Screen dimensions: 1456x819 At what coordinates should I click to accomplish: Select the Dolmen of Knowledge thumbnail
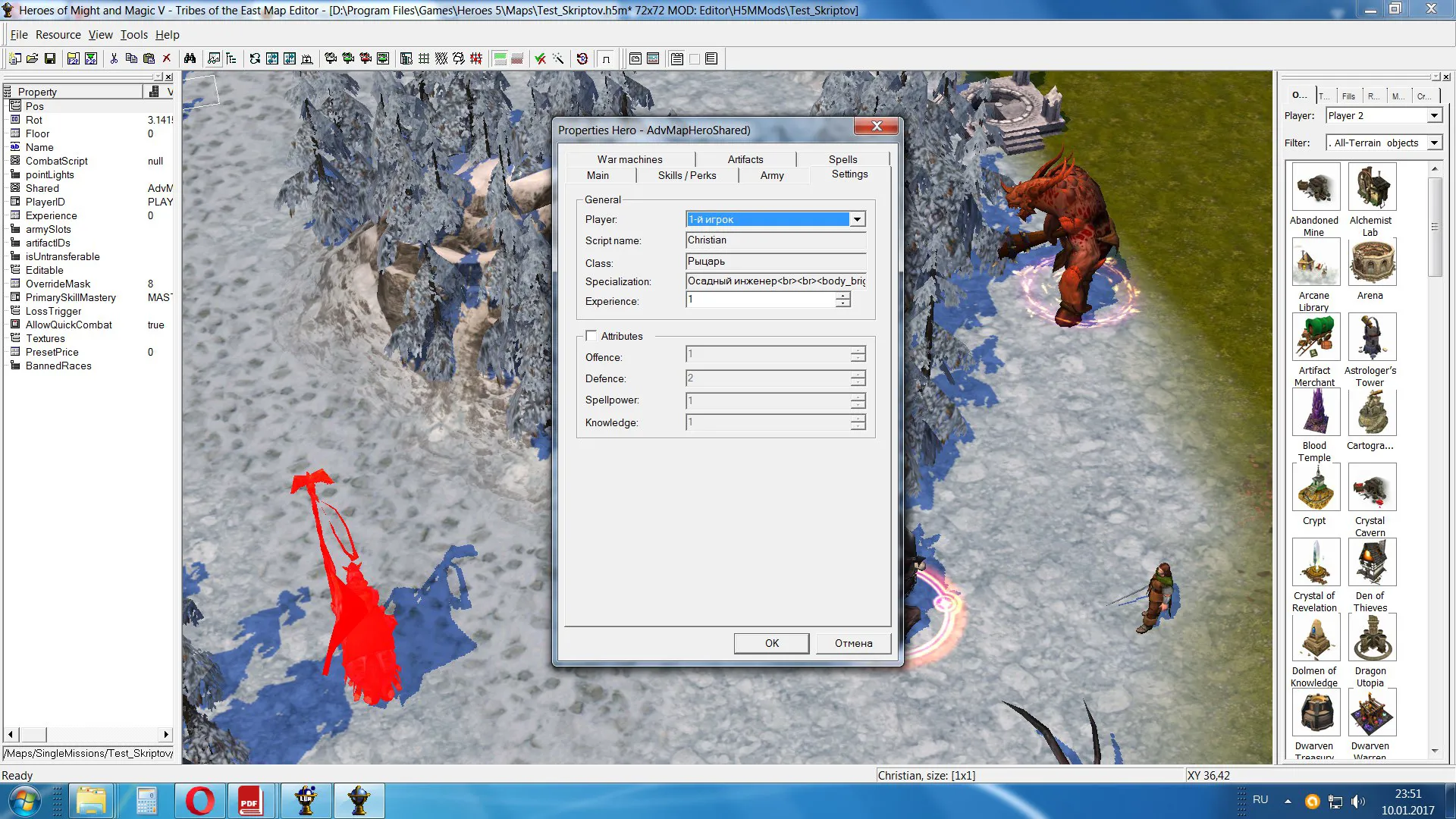pyautogui.click(x=1316, y=637)
